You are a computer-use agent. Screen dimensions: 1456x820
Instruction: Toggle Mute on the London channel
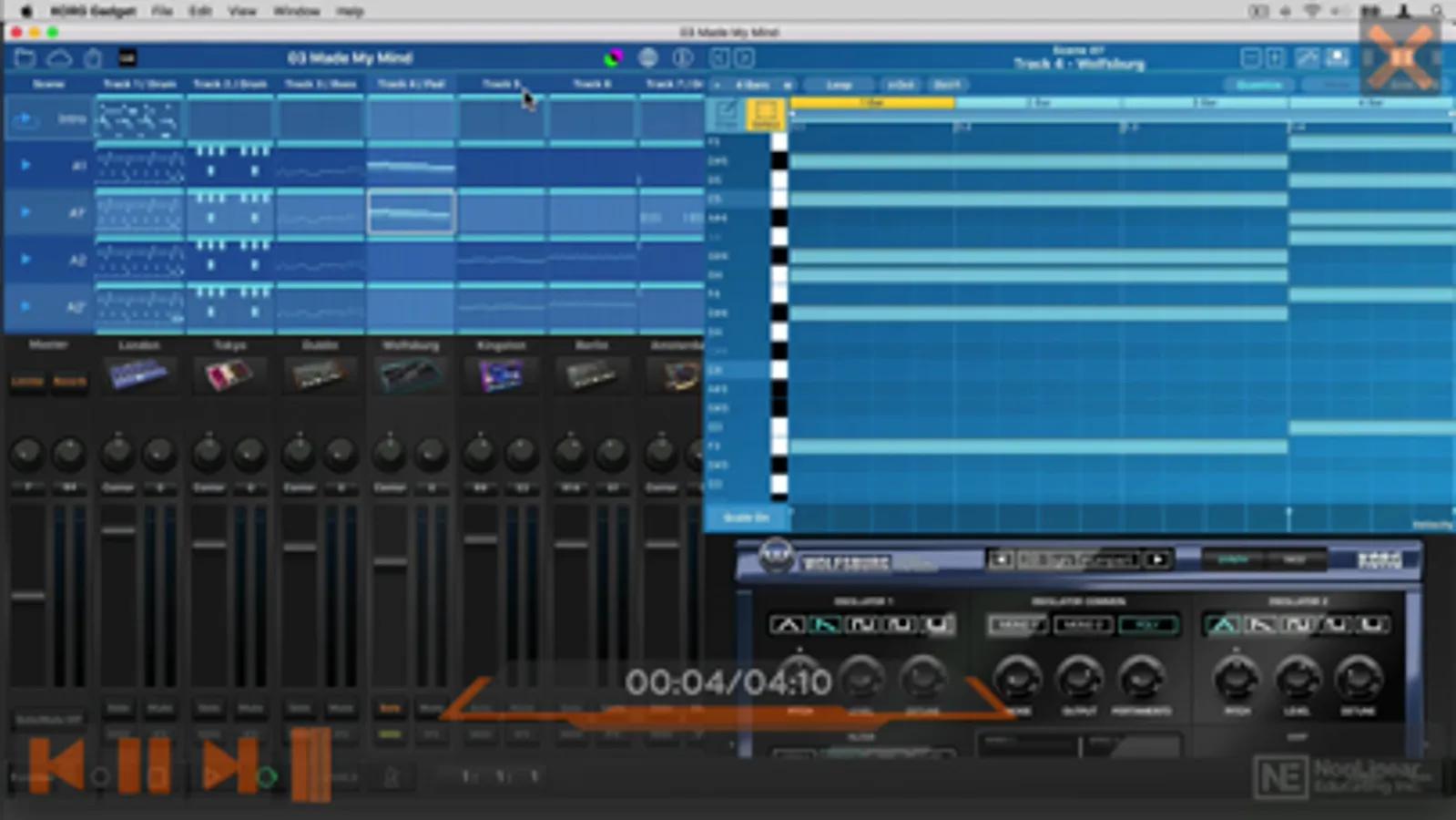tap(160, 708)
